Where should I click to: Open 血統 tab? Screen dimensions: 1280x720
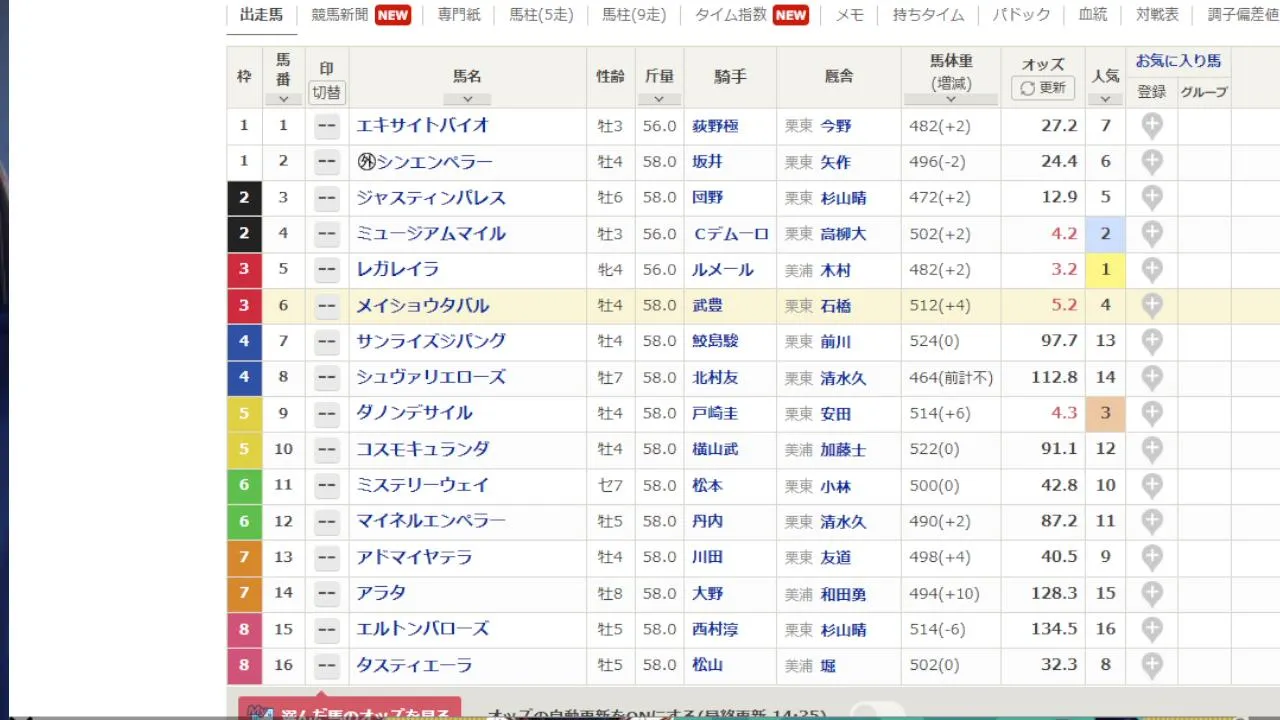(1093, 15)
